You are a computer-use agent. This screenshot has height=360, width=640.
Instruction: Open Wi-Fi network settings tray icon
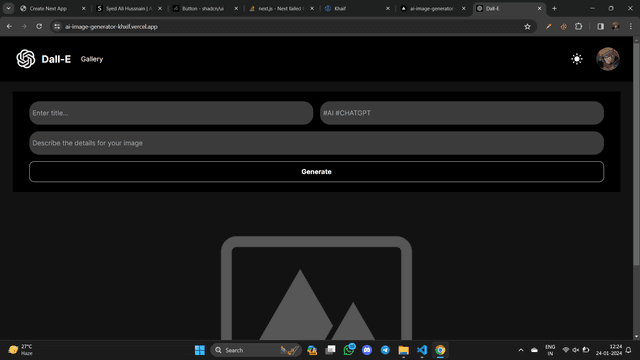pos(566,350)
